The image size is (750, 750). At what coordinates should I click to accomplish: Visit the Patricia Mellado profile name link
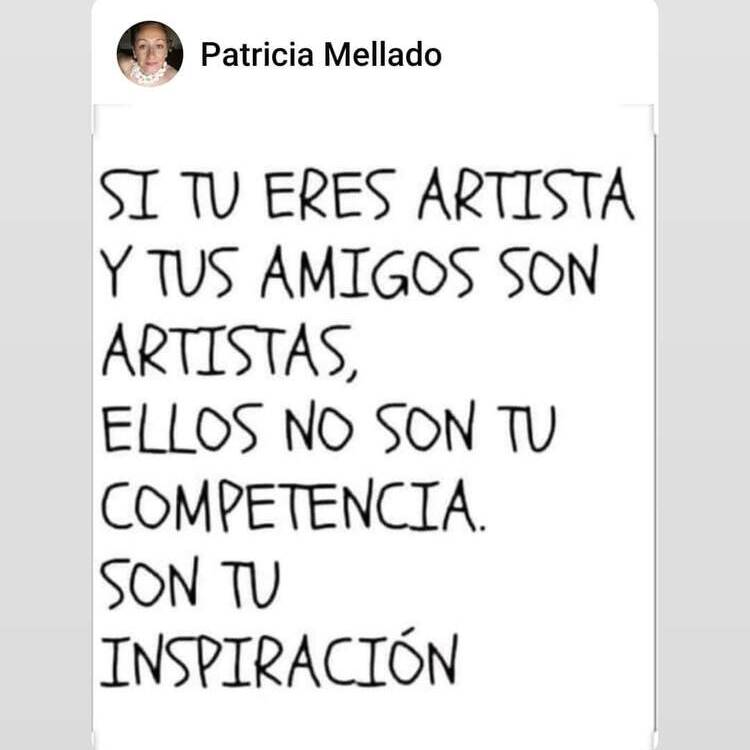321,55
